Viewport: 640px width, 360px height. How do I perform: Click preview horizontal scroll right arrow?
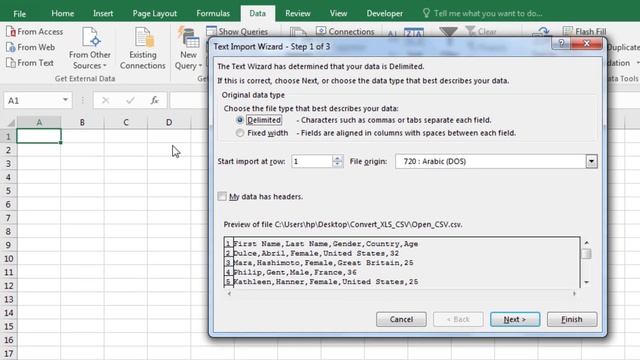click(x=574, y=293)
